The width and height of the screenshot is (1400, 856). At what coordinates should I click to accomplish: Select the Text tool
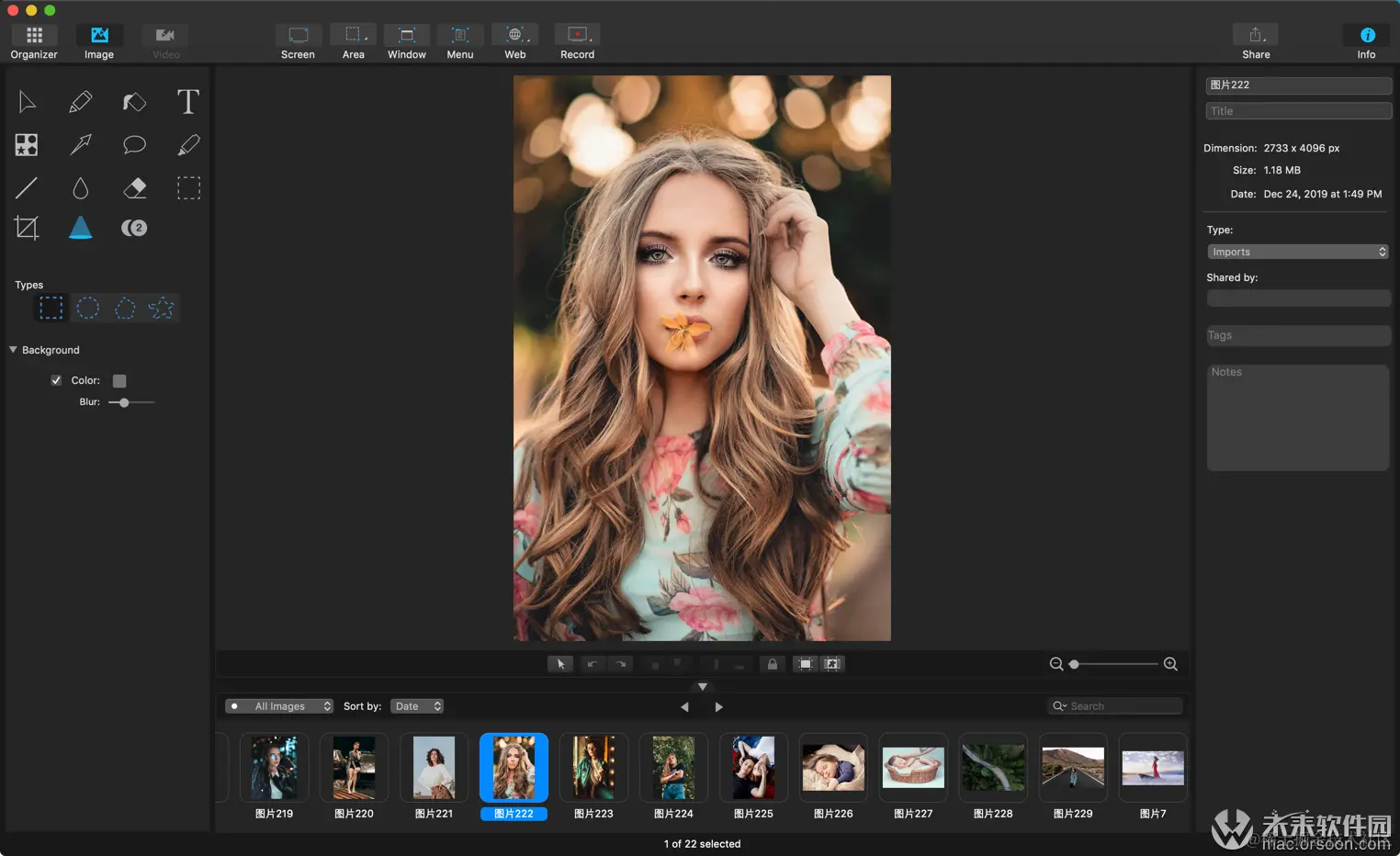187,101
